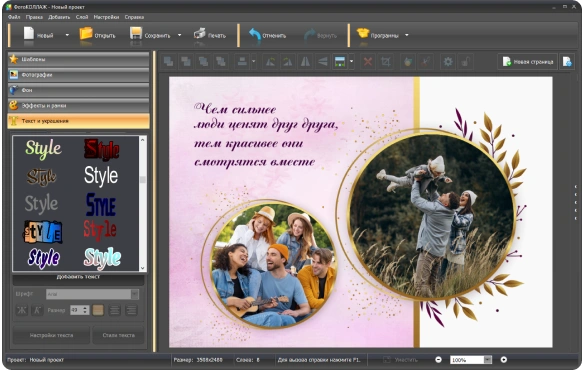This screenshot has width=582, height=370.
Task: Click the page layout picture icon
Action: (x=340, y=61)
